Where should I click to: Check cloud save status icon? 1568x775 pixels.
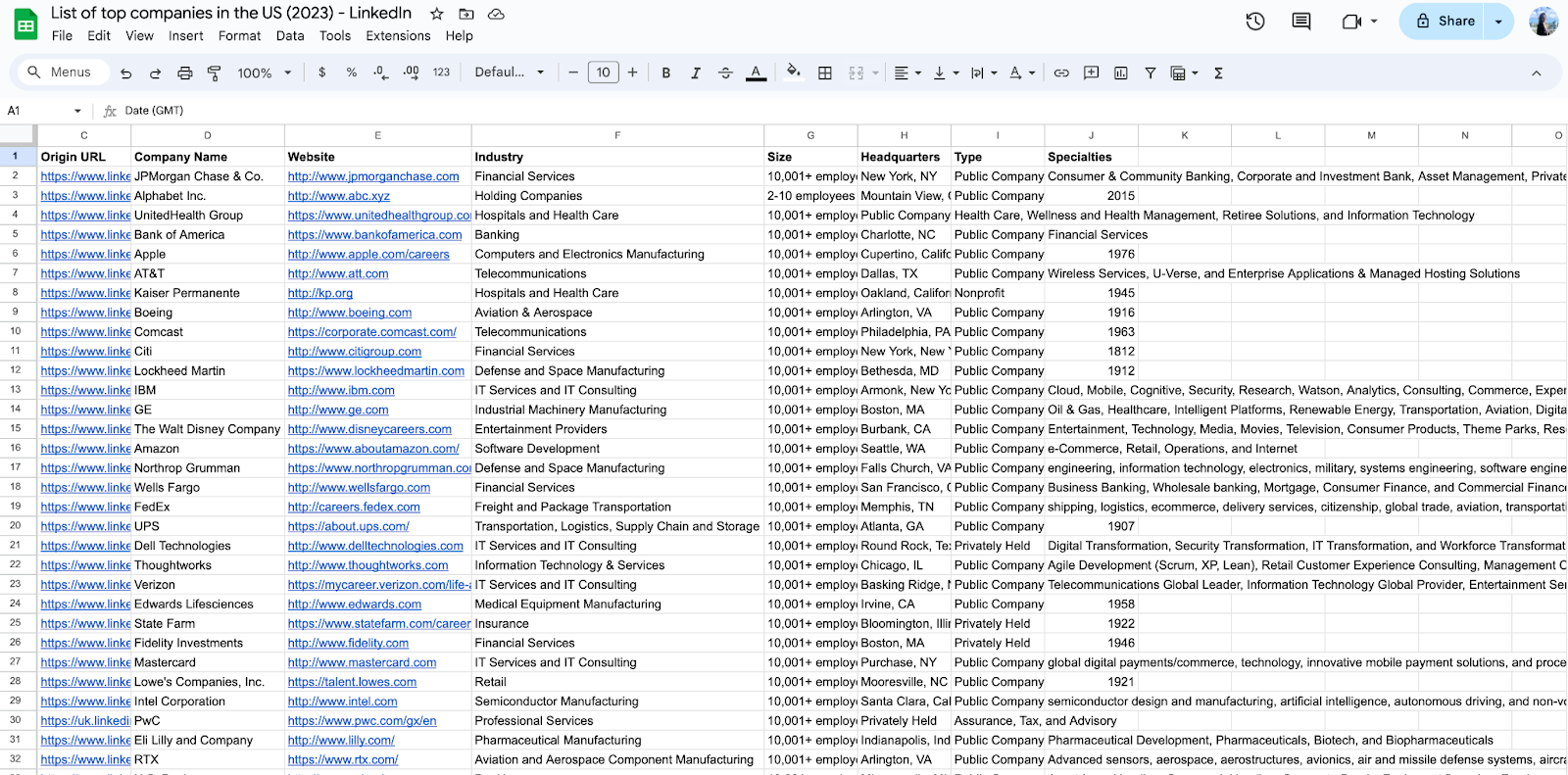coord(496,14)
